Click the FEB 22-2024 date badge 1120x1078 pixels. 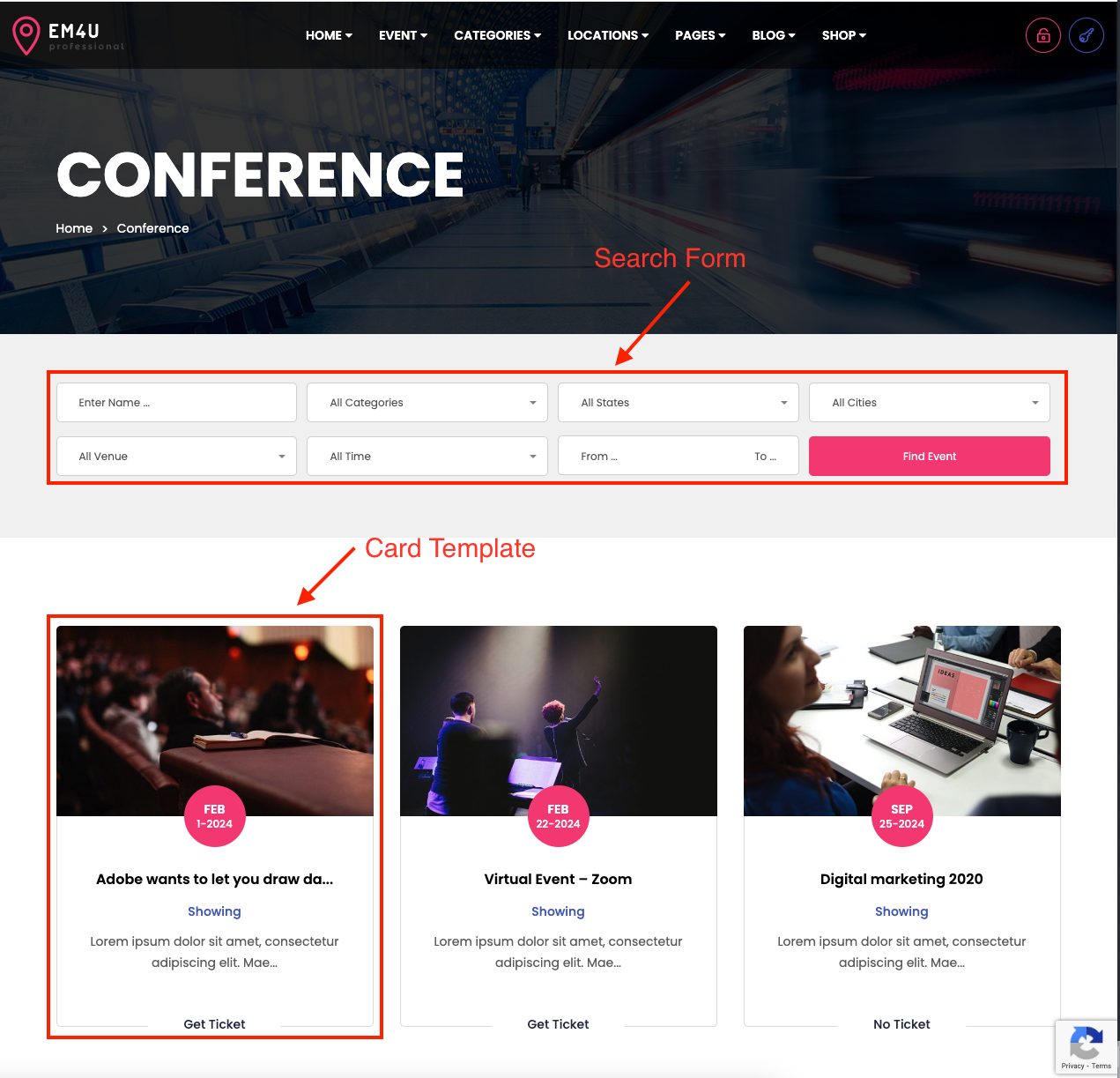pyautogui.click(x=559, y=816)
